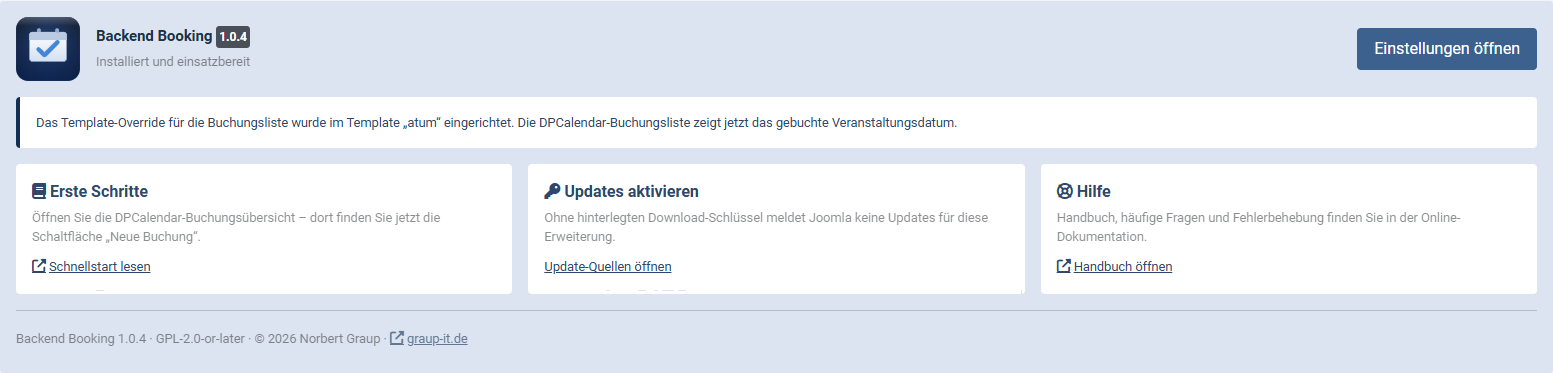Viewport: 1553px width, 373px height.
Task: Click footer text 'Backend Booking 1.0.4 · GPL-2.0-or-later'
Action: pos(130,339)
